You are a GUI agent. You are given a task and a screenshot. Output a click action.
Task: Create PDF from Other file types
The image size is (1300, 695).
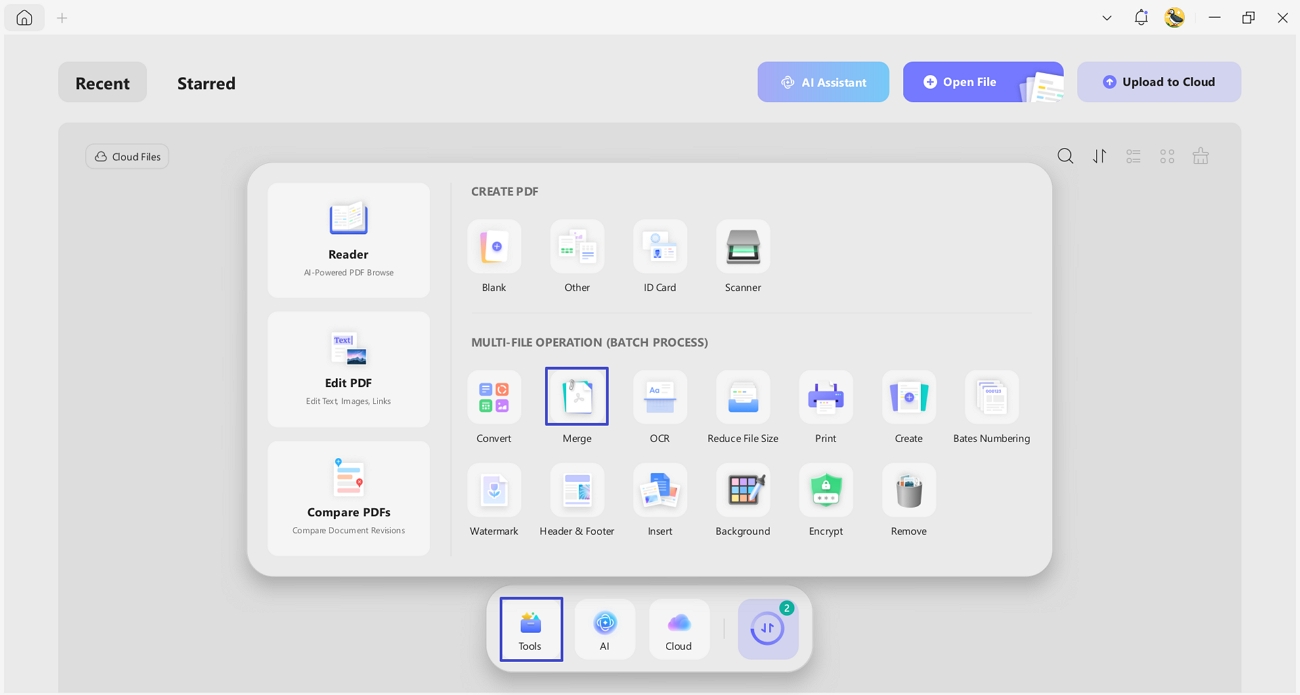coord(577,257)
